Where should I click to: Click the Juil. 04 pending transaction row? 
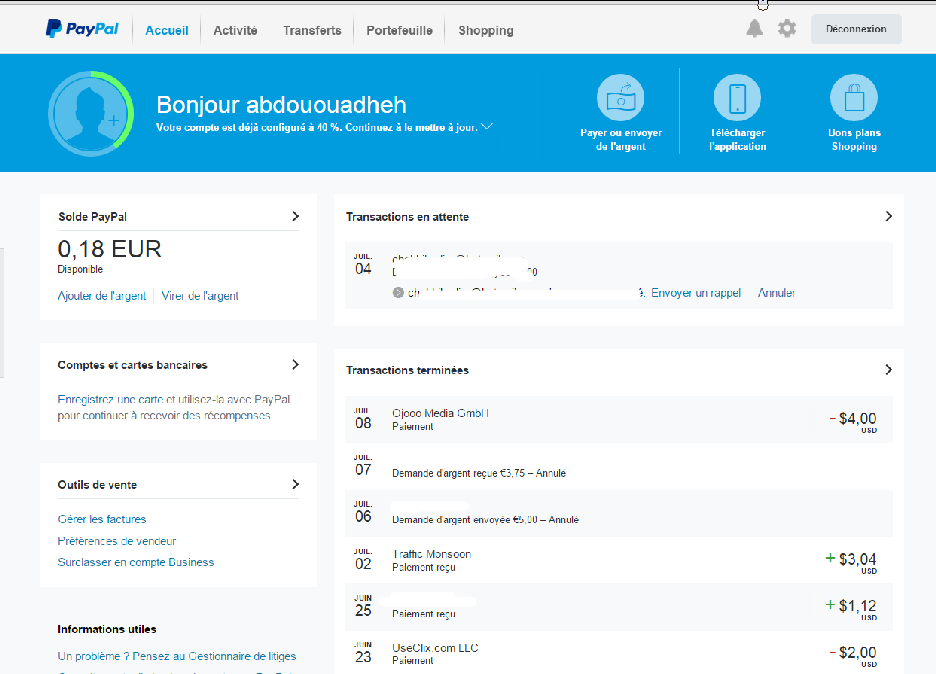click(x=618, y=275)
